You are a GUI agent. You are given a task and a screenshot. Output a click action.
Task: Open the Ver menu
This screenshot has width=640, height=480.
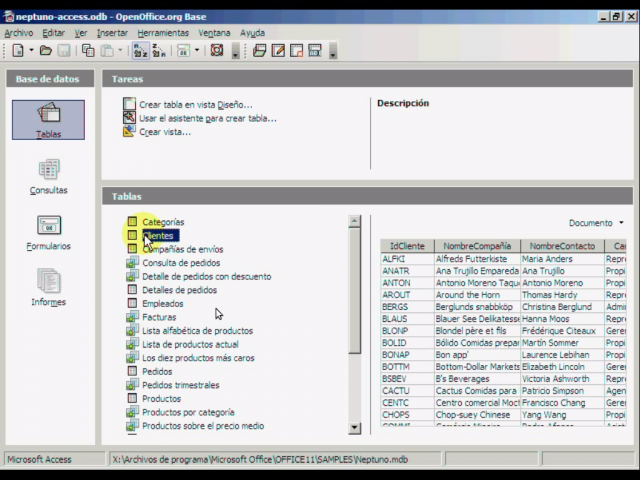pos(81,33)
